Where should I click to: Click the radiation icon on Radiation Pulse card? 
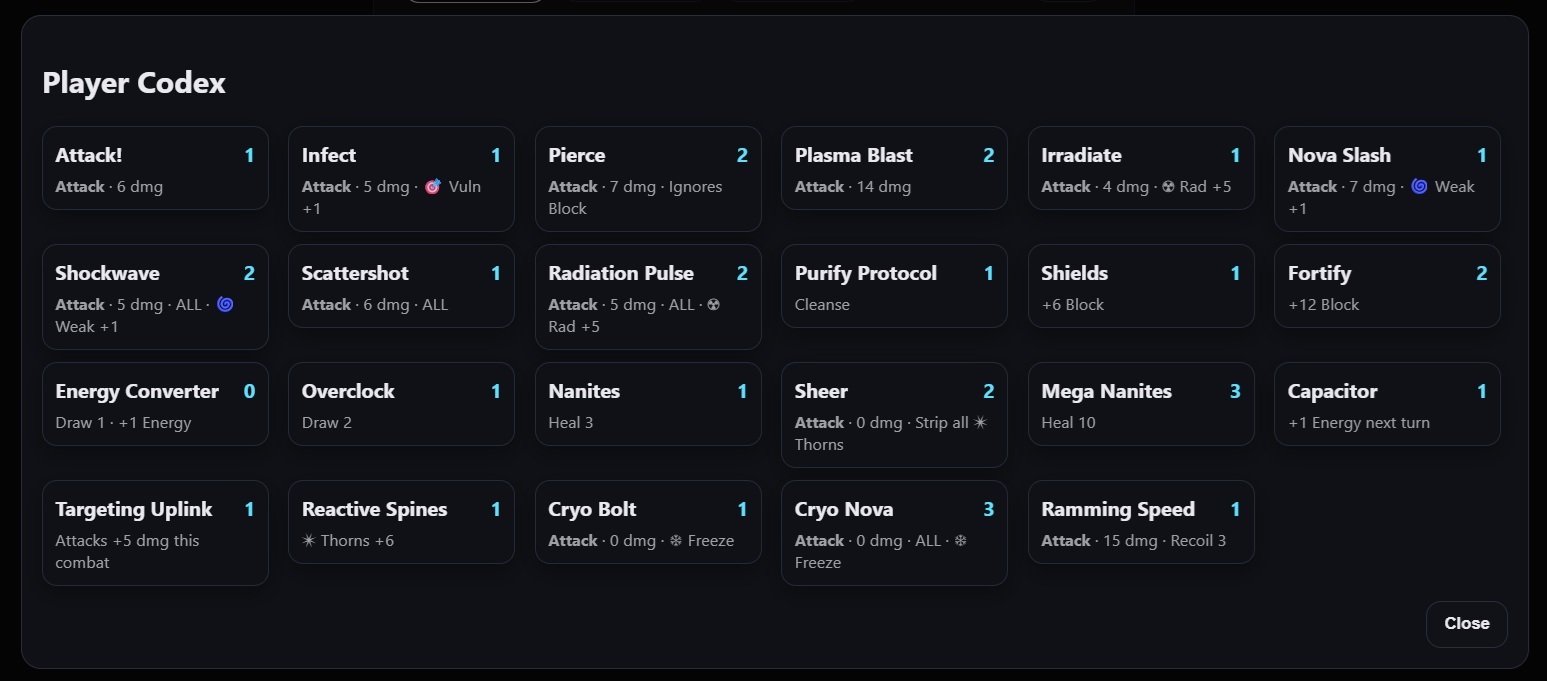713,305
